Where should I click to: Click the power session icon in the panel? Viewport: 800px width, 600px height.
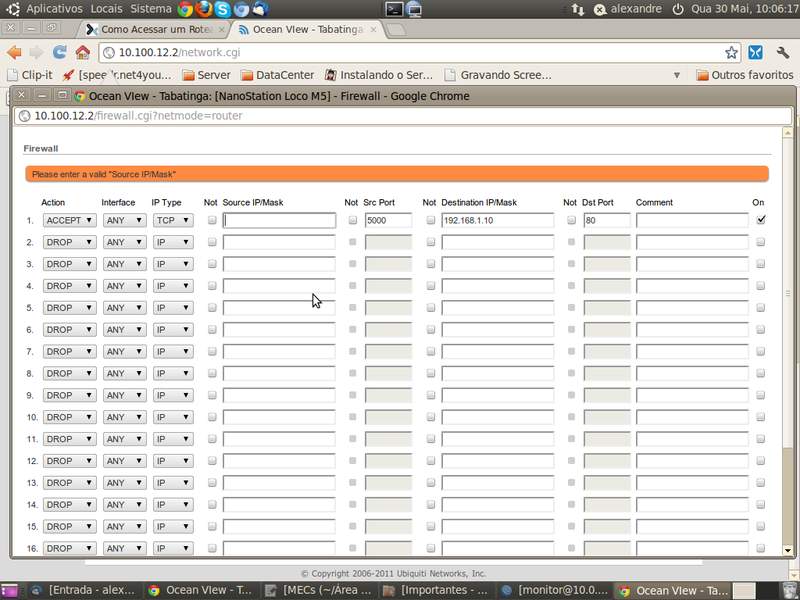[678, 9]
